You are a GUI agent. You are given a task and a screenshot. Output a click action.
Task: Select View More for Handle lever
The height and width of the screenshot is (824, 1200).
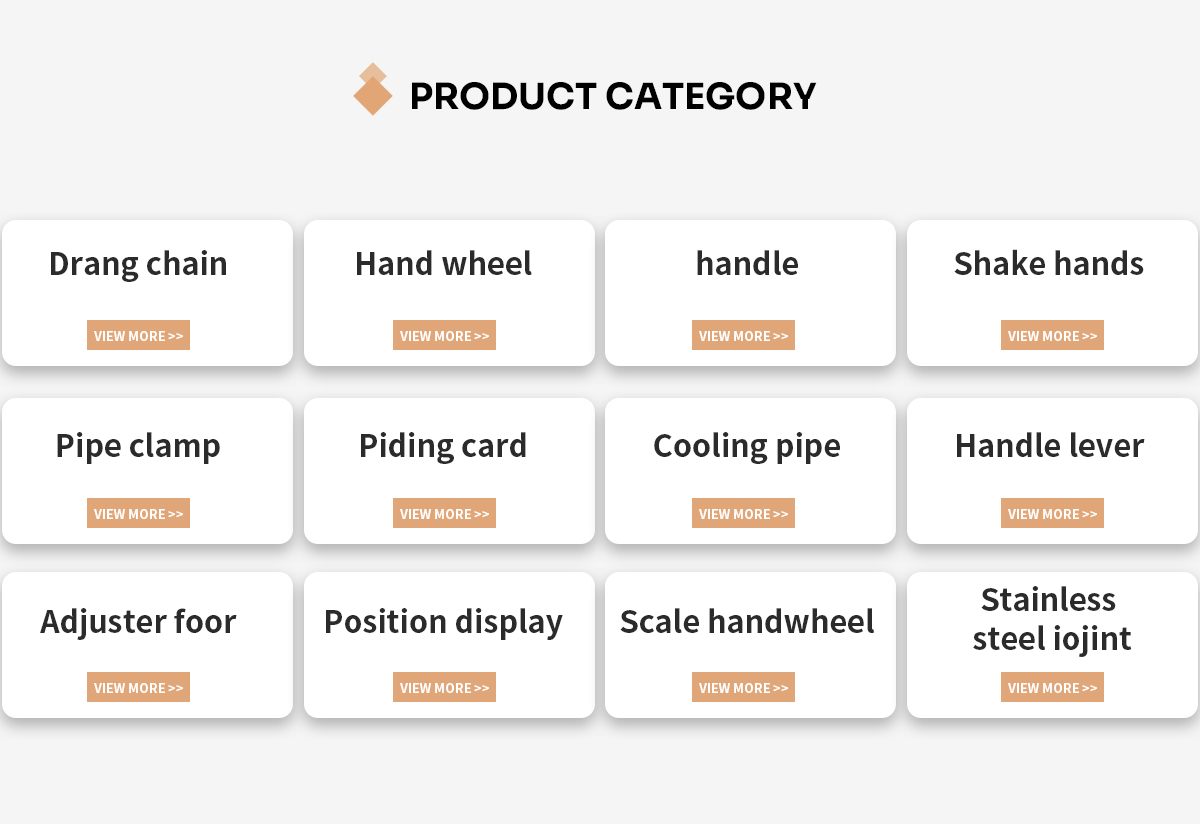tap(1052, 513)
